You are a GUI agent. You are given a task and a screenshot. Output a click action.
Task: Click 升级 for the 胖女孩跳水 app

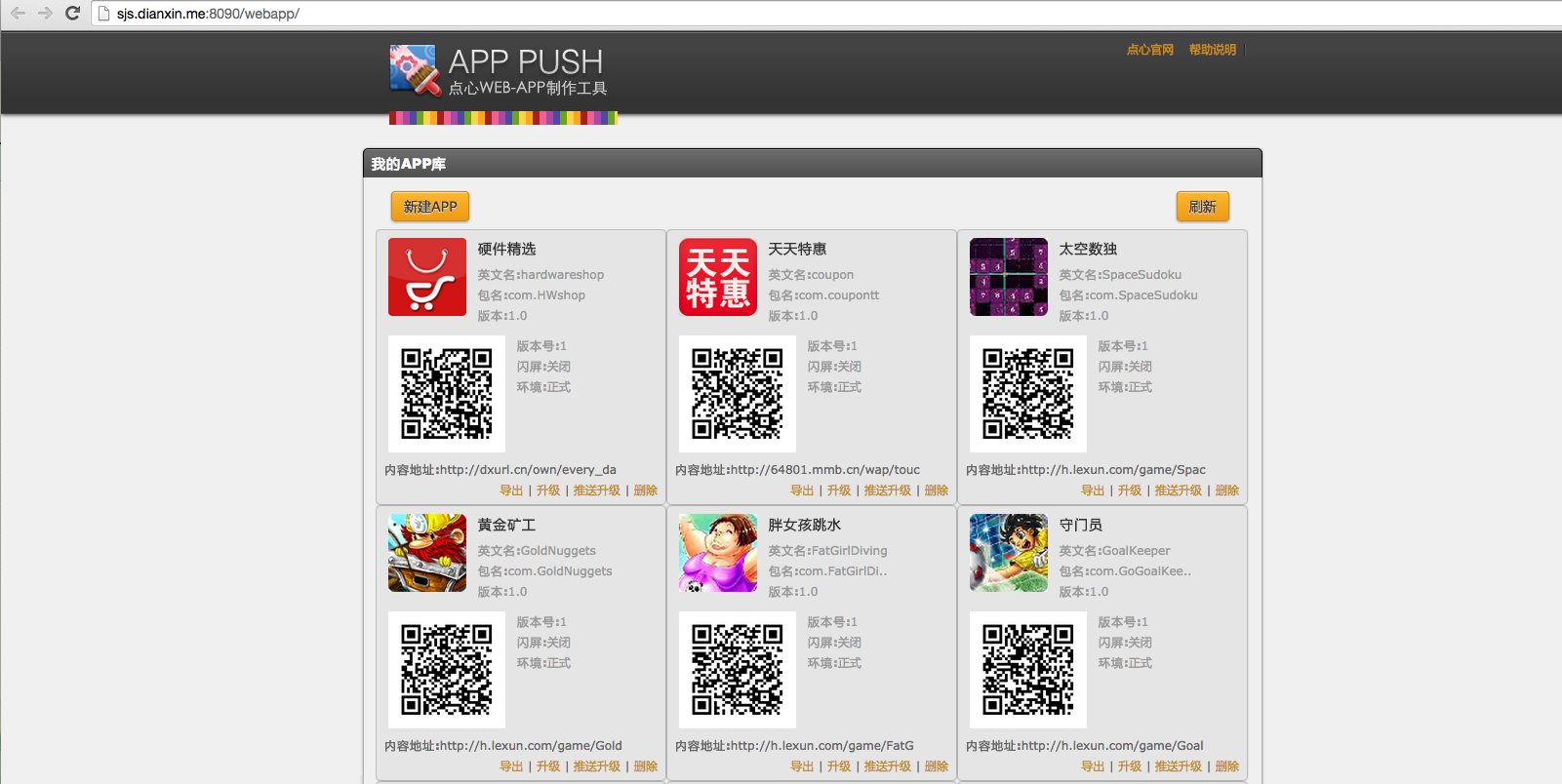click(x=839, y=766)
